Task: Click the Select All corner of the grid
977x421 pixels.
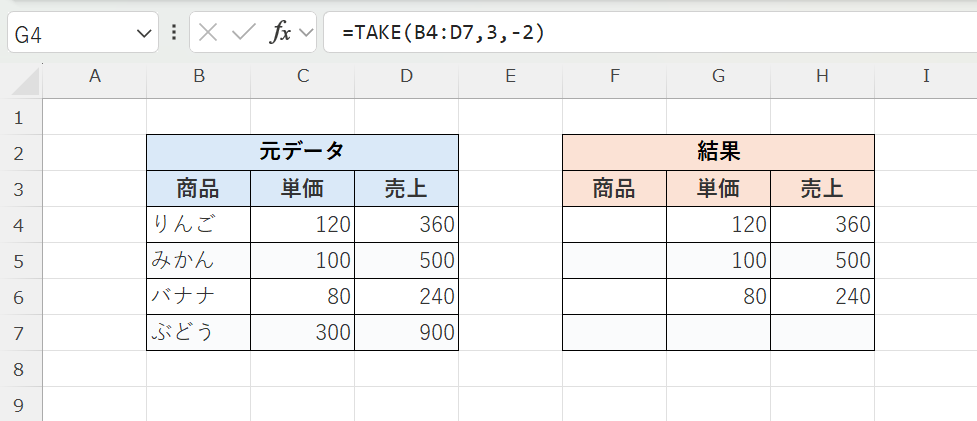Action: click(20, 75)
